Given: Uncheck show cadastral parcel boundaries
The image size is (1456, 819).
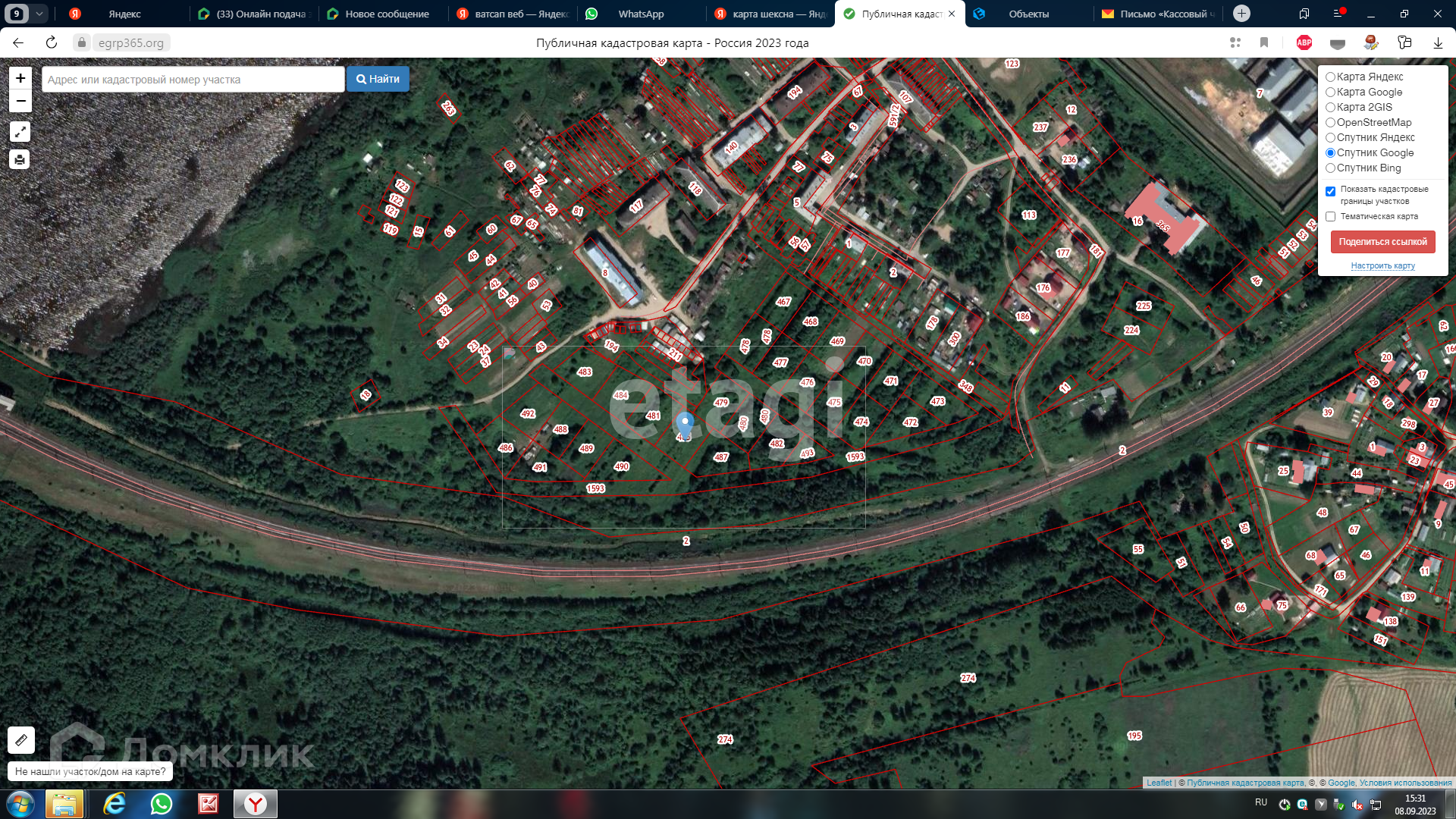Looking at the screenshot, I should point(1330,191).
